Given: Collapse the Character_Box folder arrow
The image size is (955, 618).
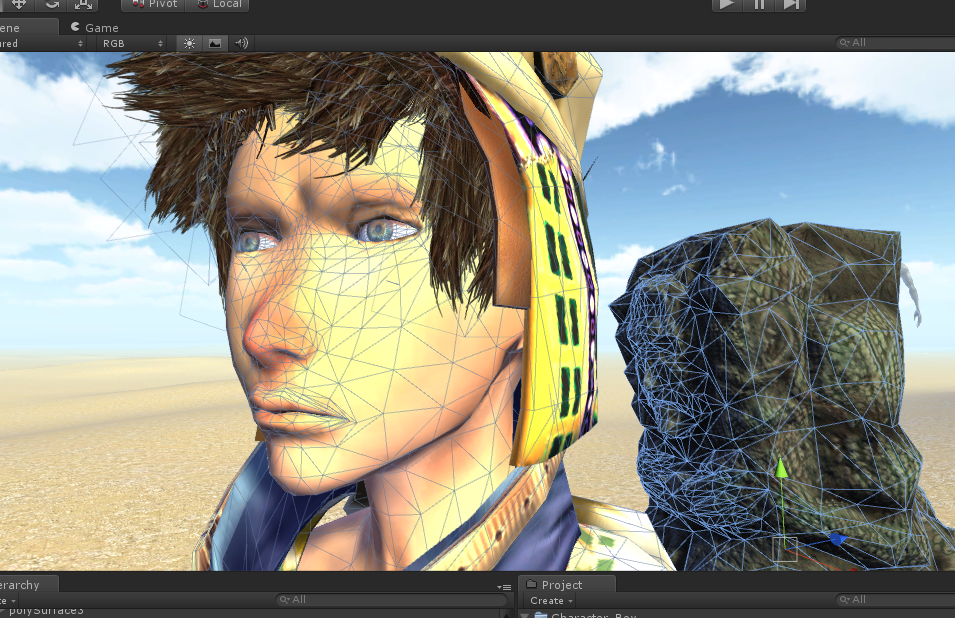Looking at the screenshot, I should pyautogui.click(x=525, y=615).
